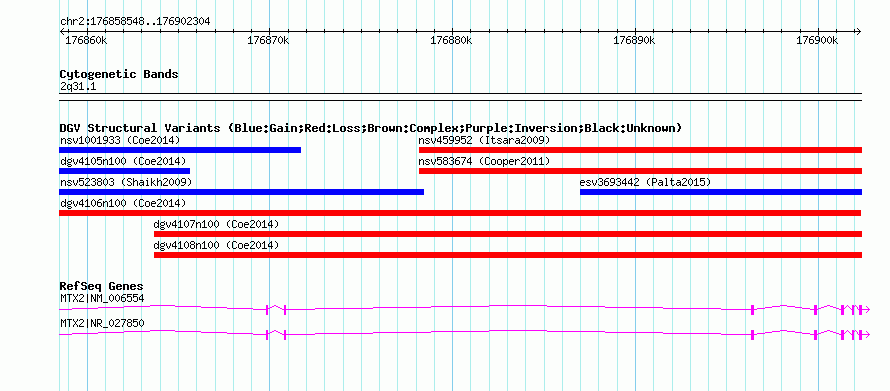Click the blue dgv4105n100 variant bar
This screenshot has height=391, width=890.
tap(124, 171)
